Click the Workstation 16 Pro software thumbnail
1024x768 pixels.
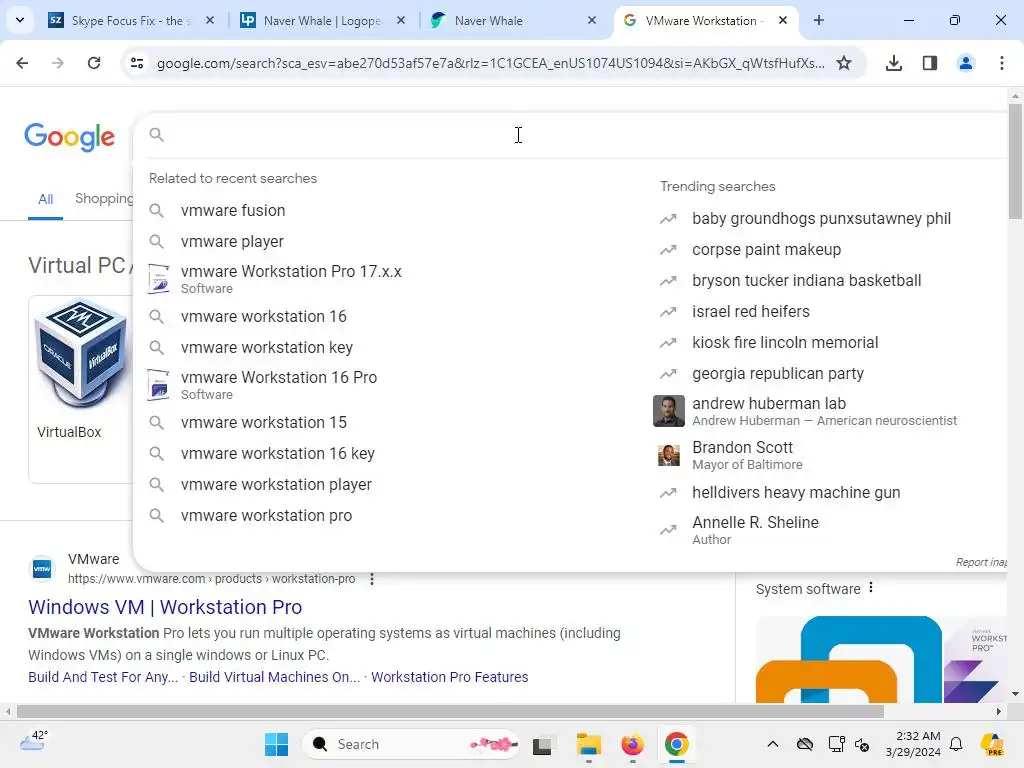coord(158,385)
